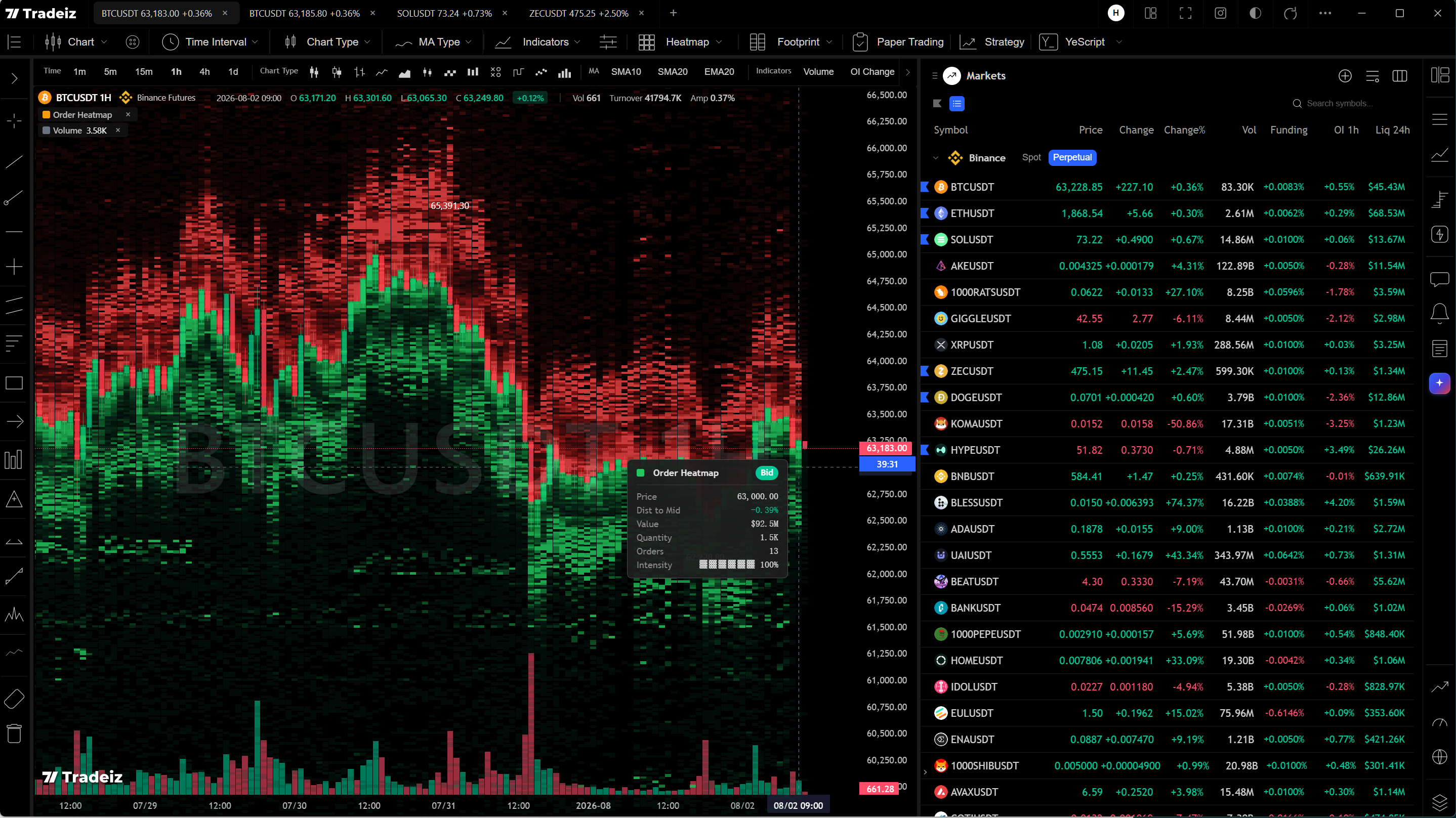Toggle dark/light theme with the half-circle icon

(1256, 13)
